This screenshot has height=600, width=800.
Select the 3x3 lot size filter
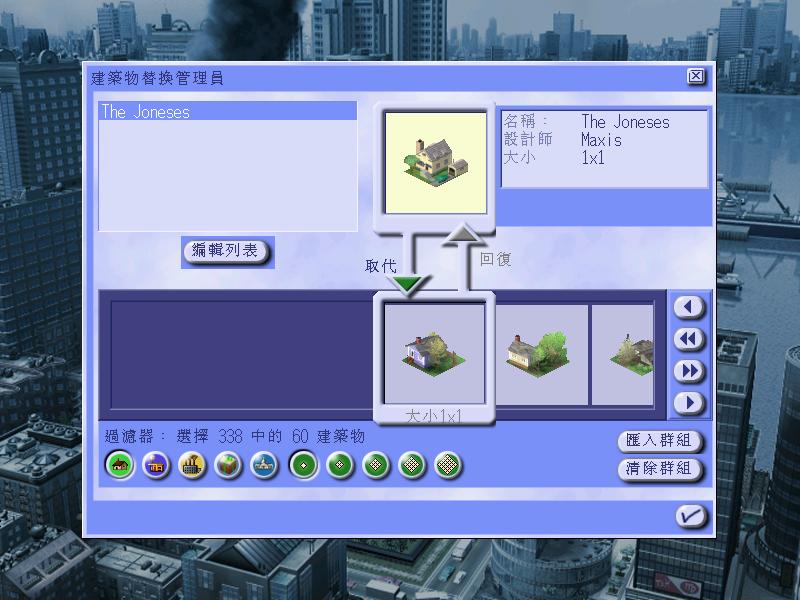(376, 465)
